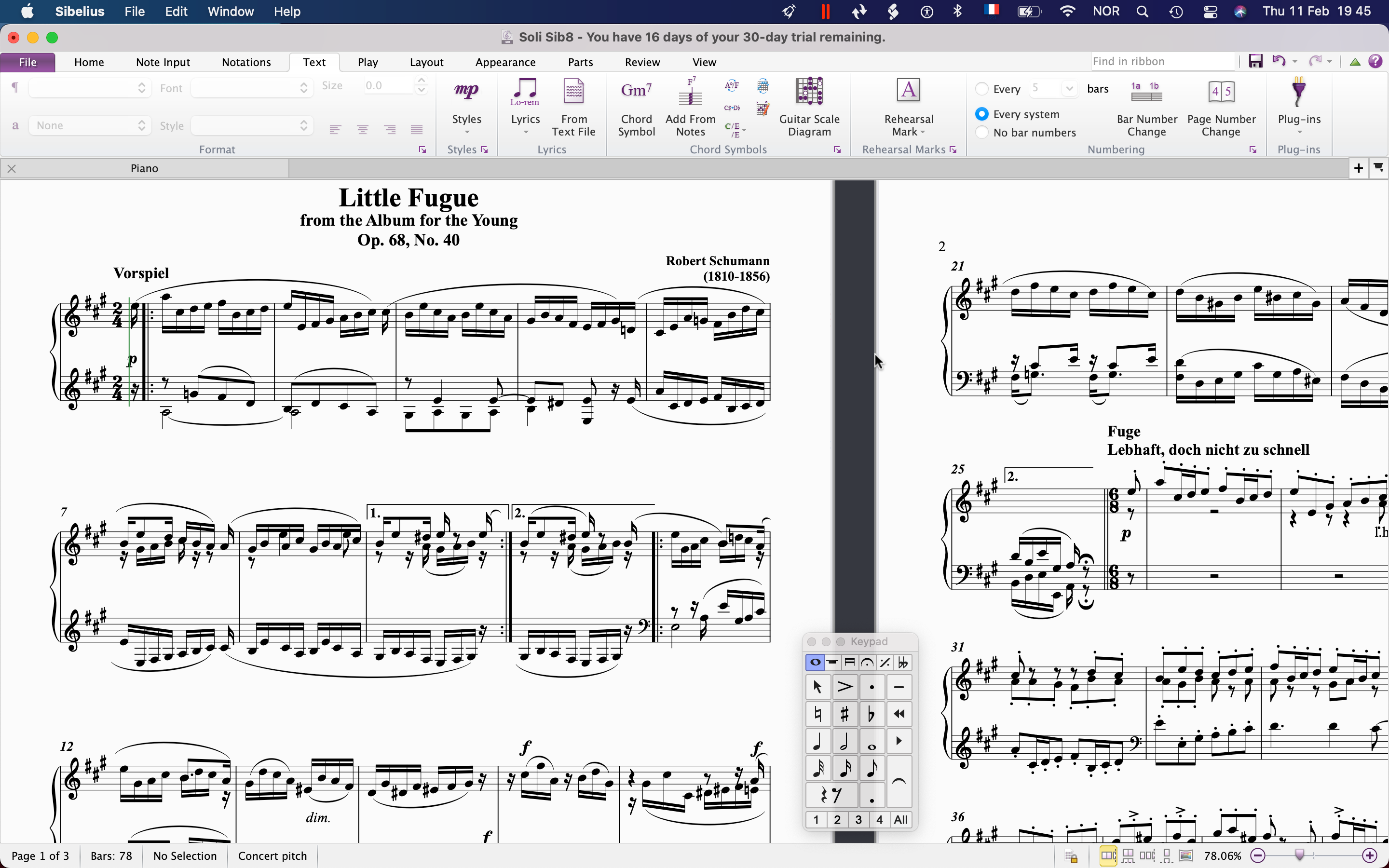Choose quarter note on the Keypad
Viewport: 1389px width, 868px height.
817,741
